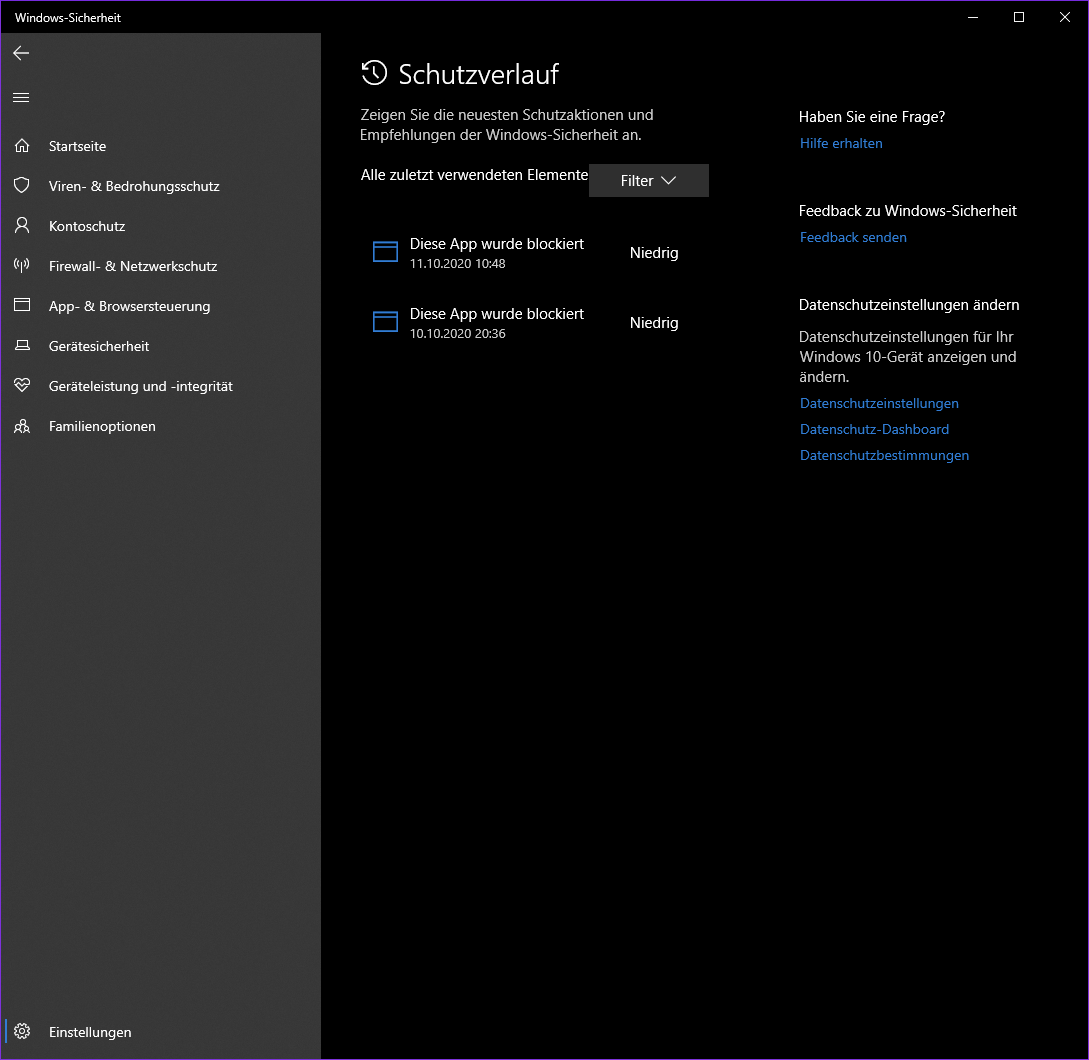Open App- & Browsersteuerung section

click(x=160, y=306)
